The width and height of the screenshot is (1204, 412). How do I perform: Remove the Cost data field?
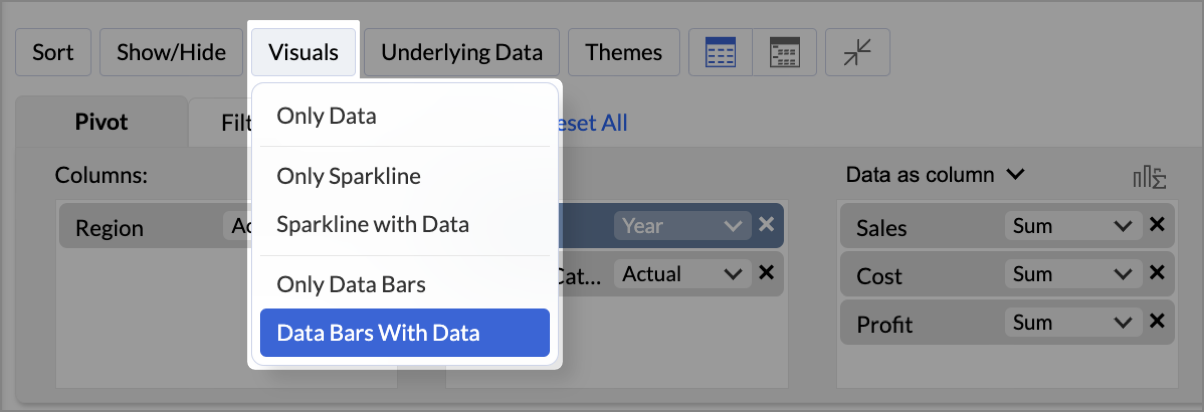point(1157,274)
